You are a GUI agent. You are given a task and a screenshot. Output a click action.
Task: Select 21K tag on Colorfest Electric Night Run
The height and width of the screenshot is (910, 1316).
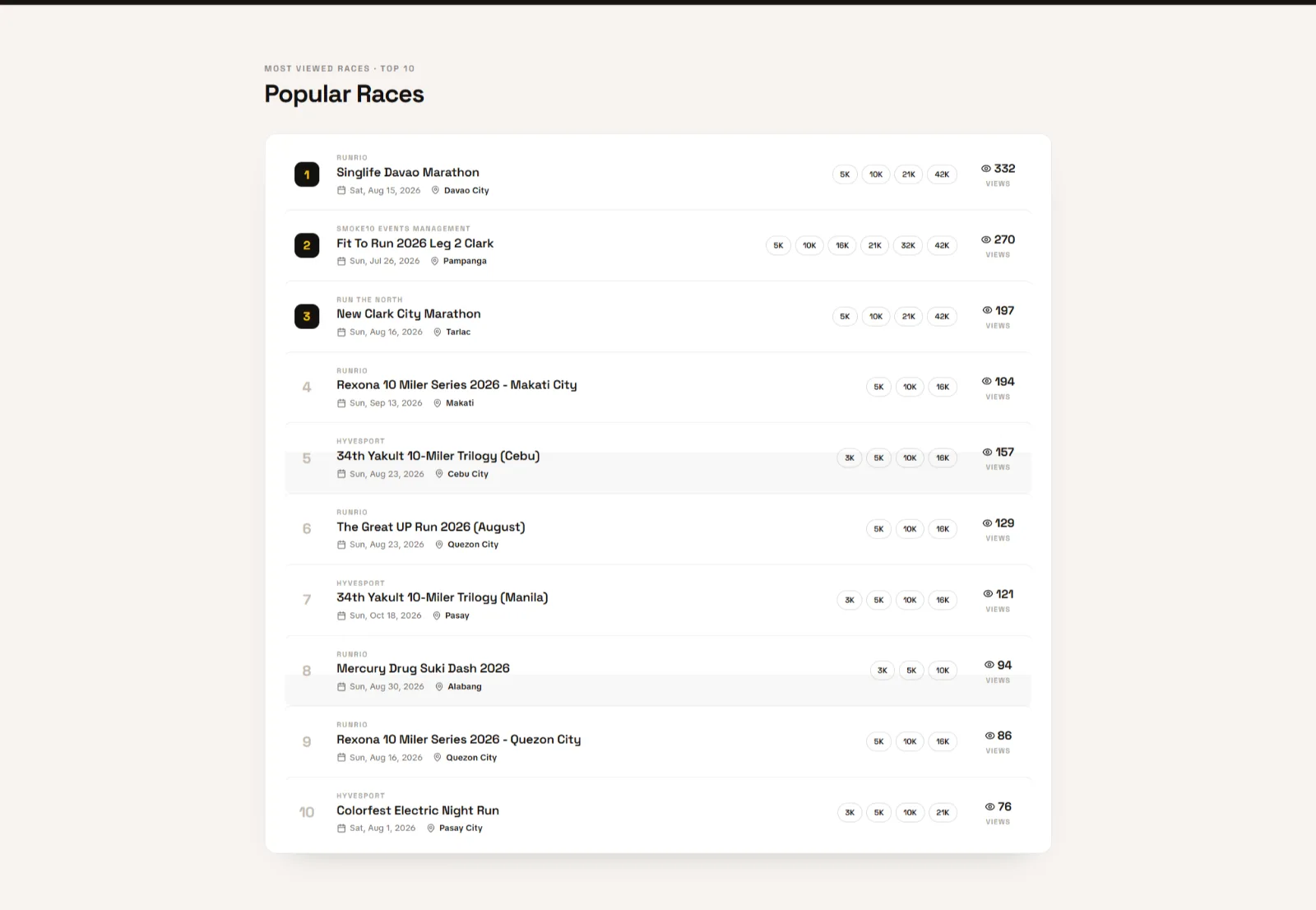943,813
